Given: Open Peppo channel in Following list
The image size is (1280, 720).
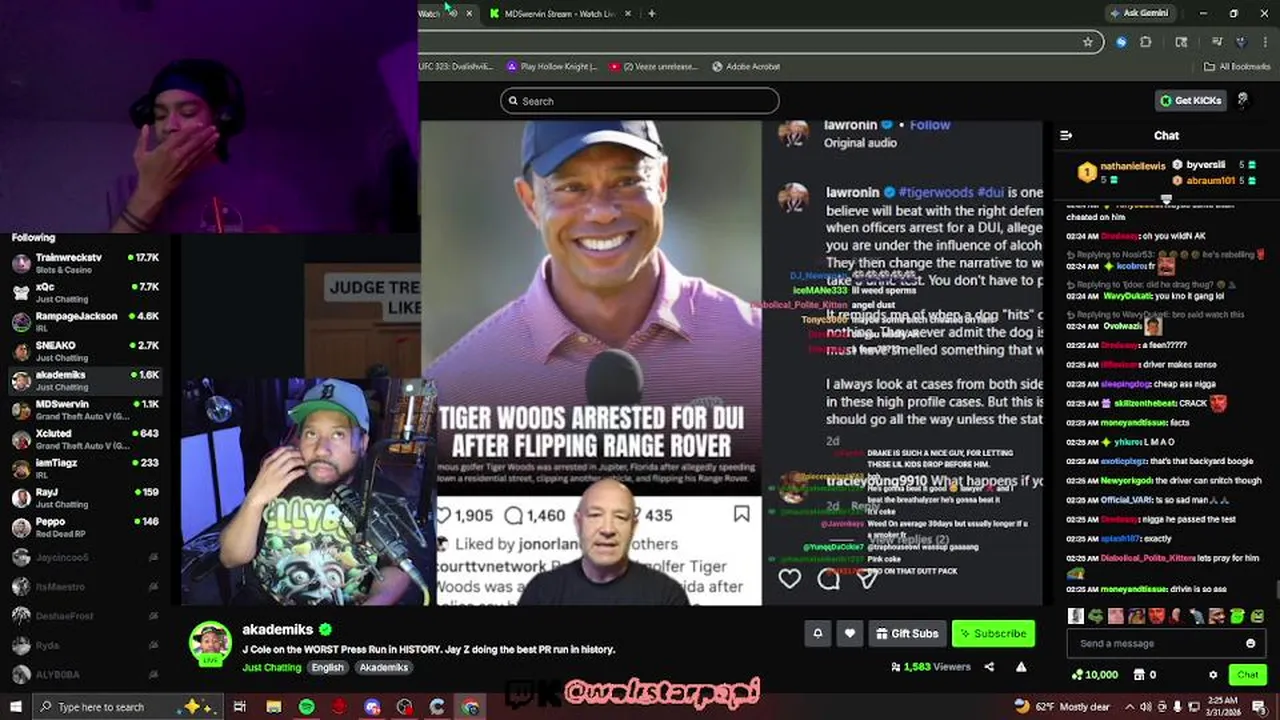Looking at the screenshot, I should click(x=85, y=527).
